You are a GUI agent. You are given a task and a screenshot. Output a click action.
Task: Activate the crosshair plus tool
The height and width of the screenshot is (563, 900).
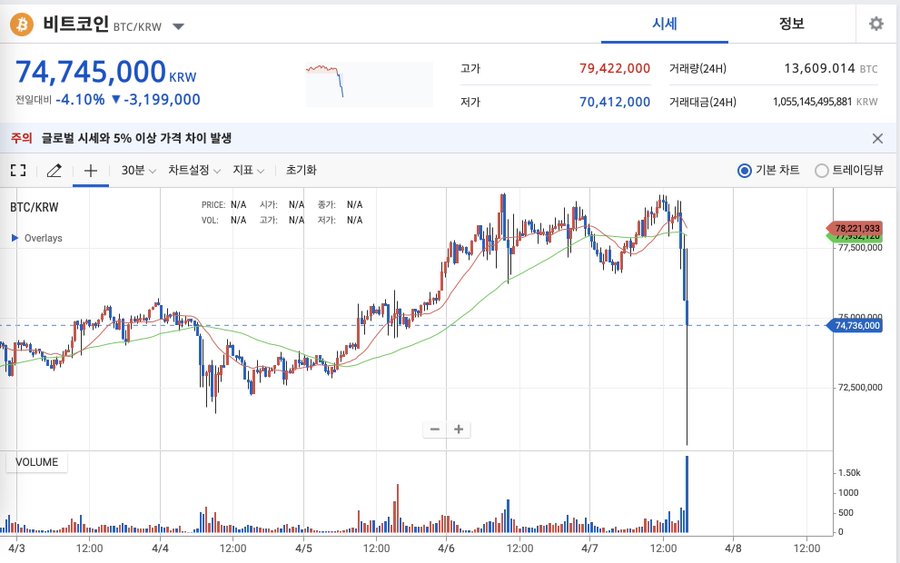tap(91, 170)
